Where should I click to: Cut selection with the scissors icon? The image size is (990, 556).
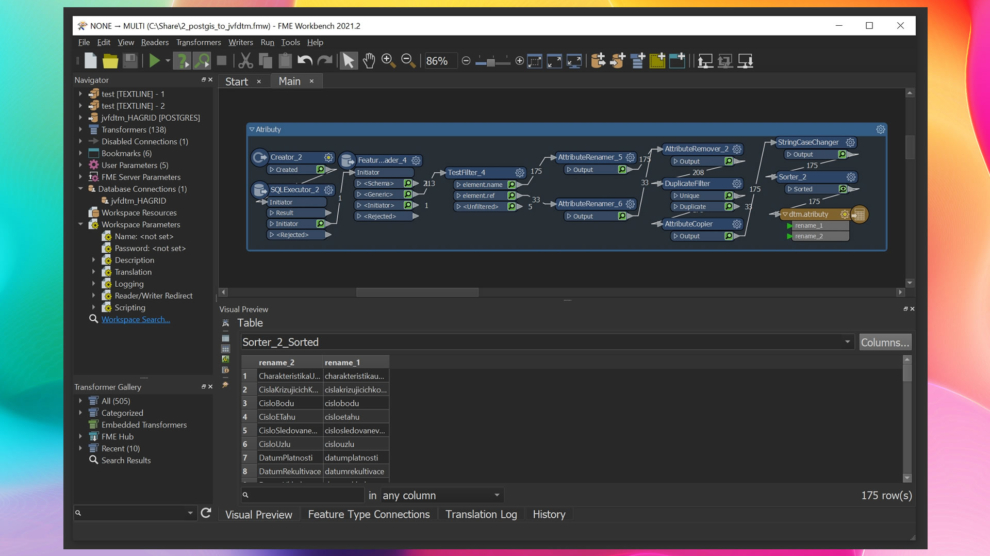(245, 61)
